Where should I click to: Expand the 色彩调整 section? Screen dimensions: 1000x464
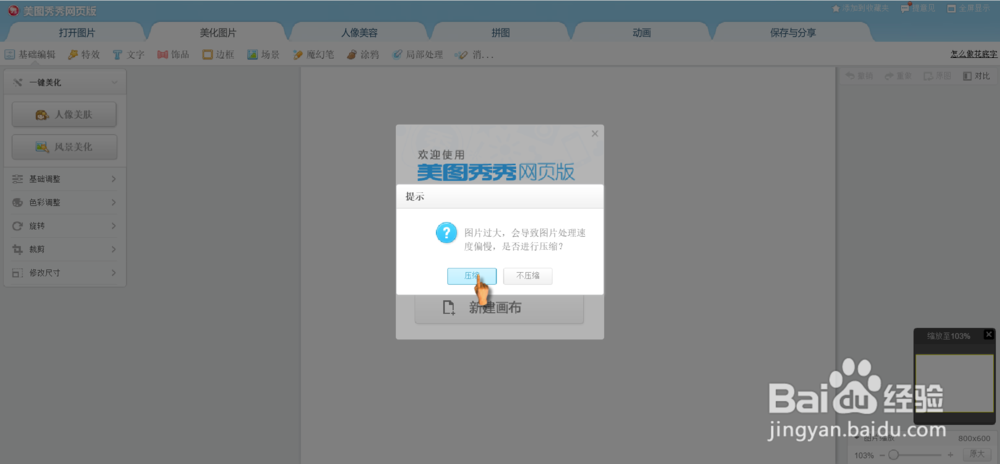(x=64, y=203)
